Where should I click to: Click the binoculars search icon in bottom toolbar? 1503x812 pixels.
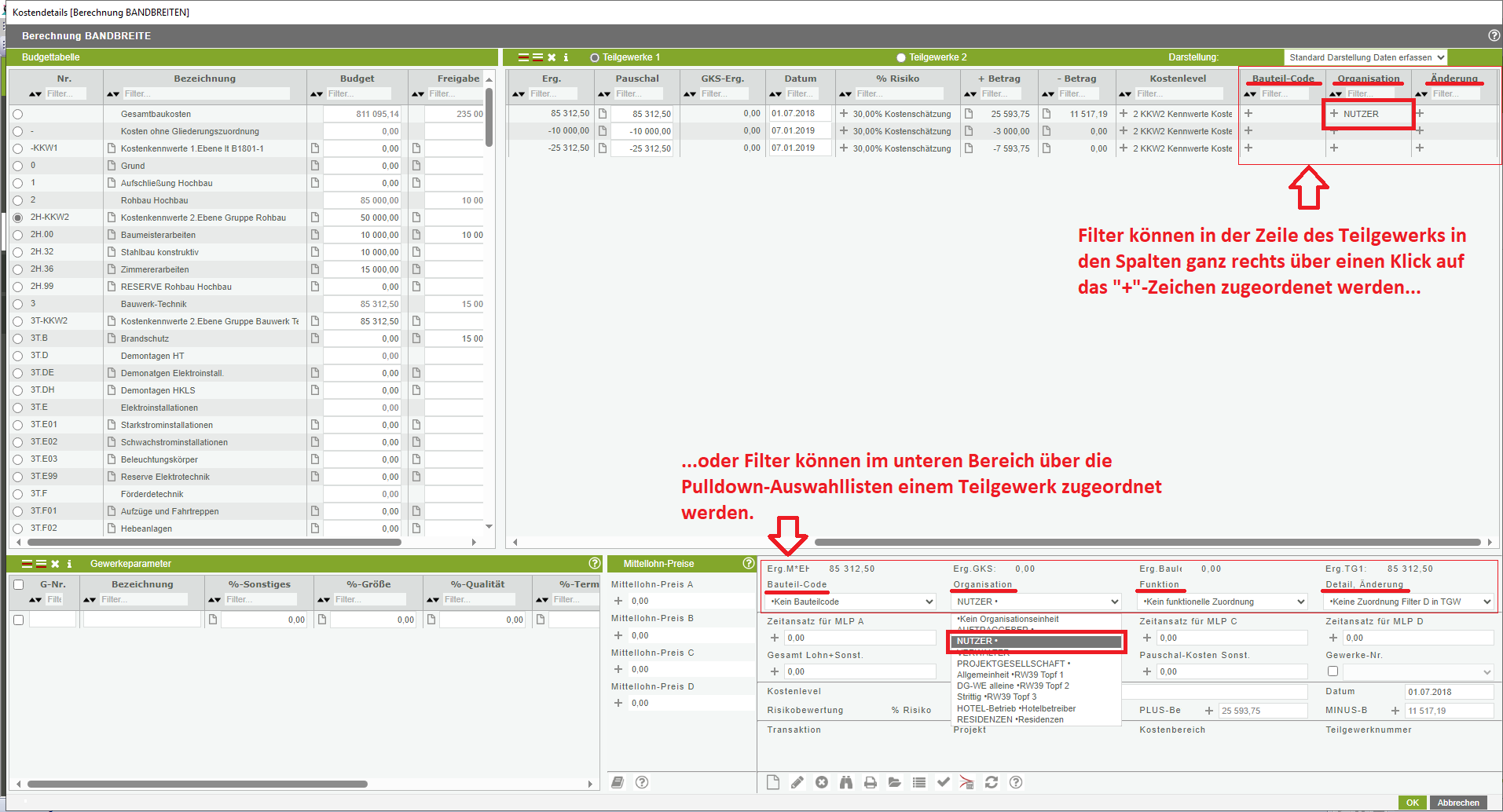tap(845, 782)
